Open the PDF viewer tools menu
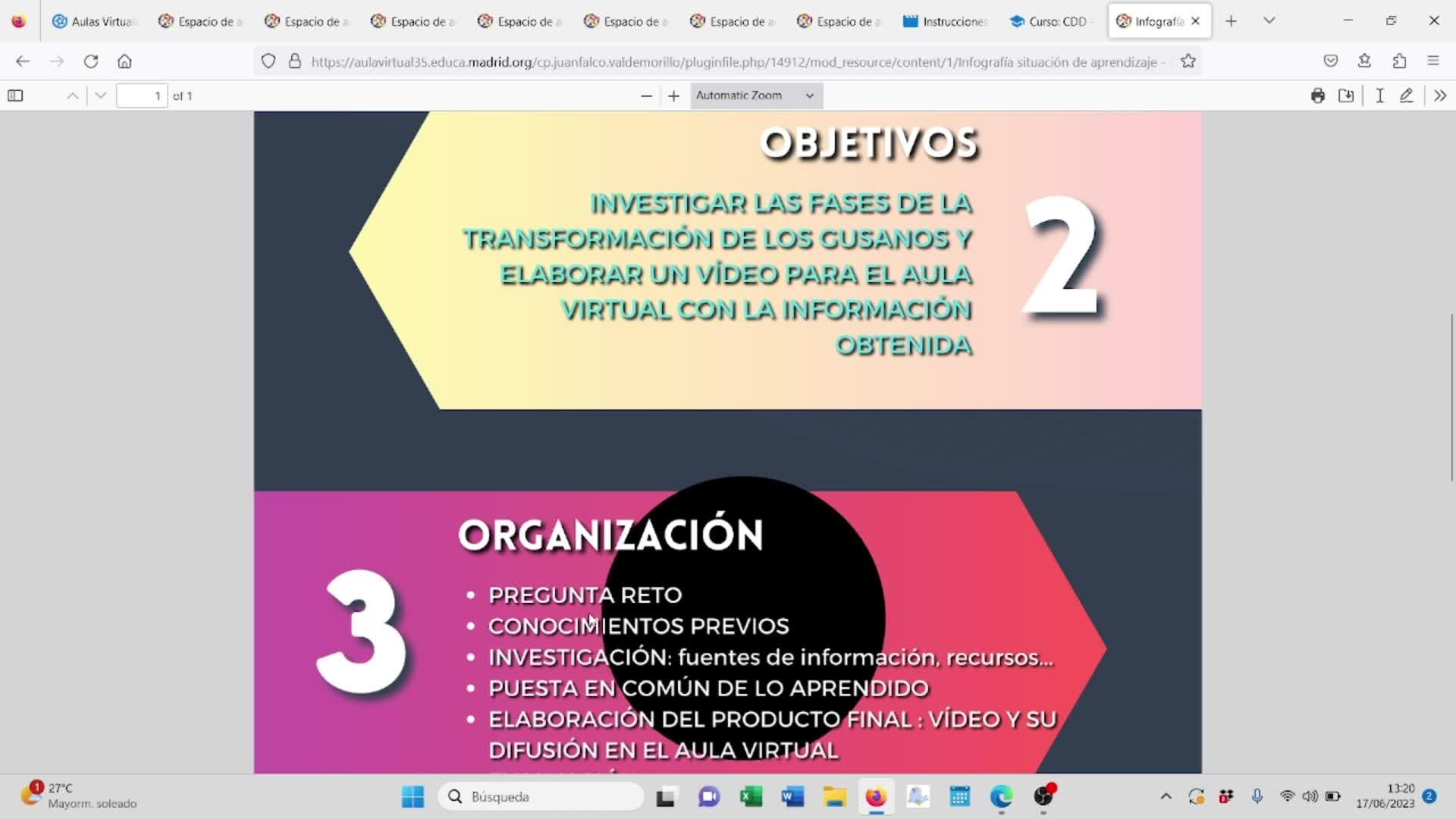Image resolution: width=1456 pixels, height=819 pixels. pos(1440,96)
